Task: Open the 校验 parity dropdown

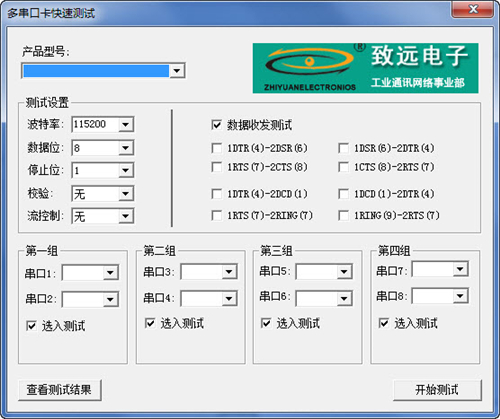Action: click(103, 193)
